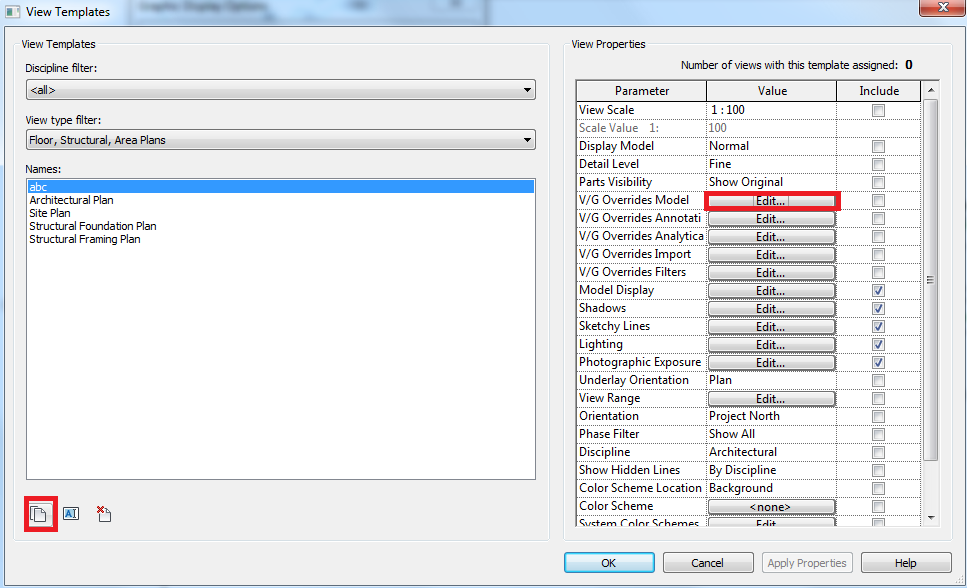Screen dimensions: 967x588
Task: Uncheck Include for Lighting
Action: [x=878, y=344]
